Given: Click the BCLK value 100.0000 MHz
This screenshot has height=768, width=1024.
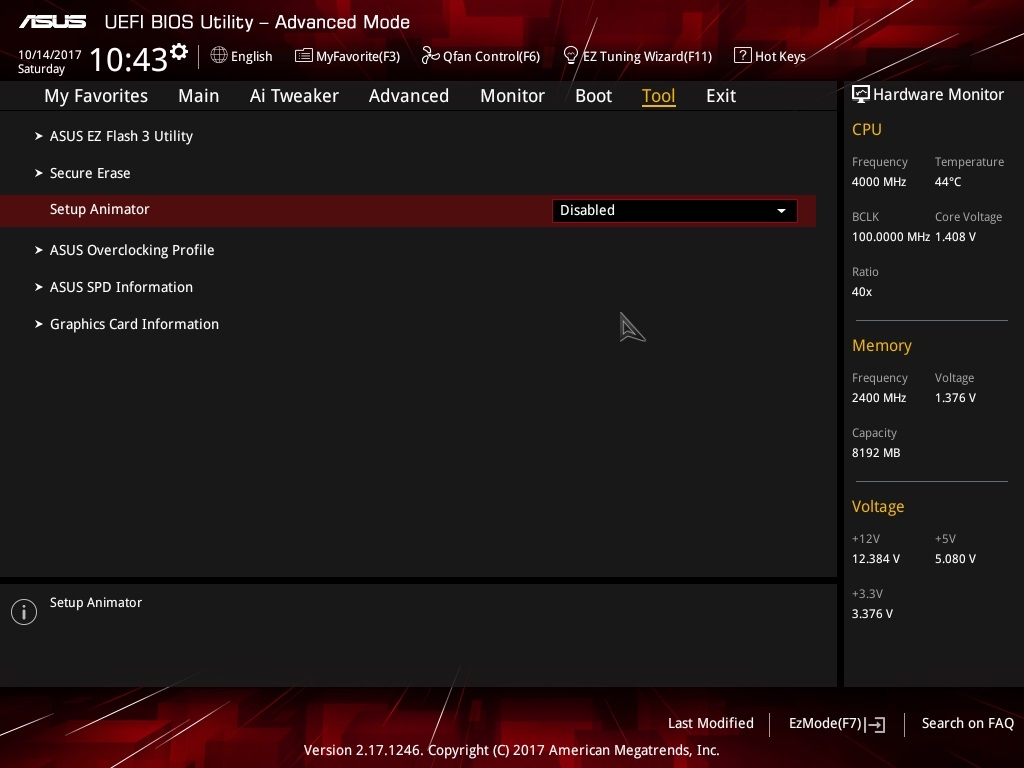Looking at the screenshot, I should pos(891,237).
